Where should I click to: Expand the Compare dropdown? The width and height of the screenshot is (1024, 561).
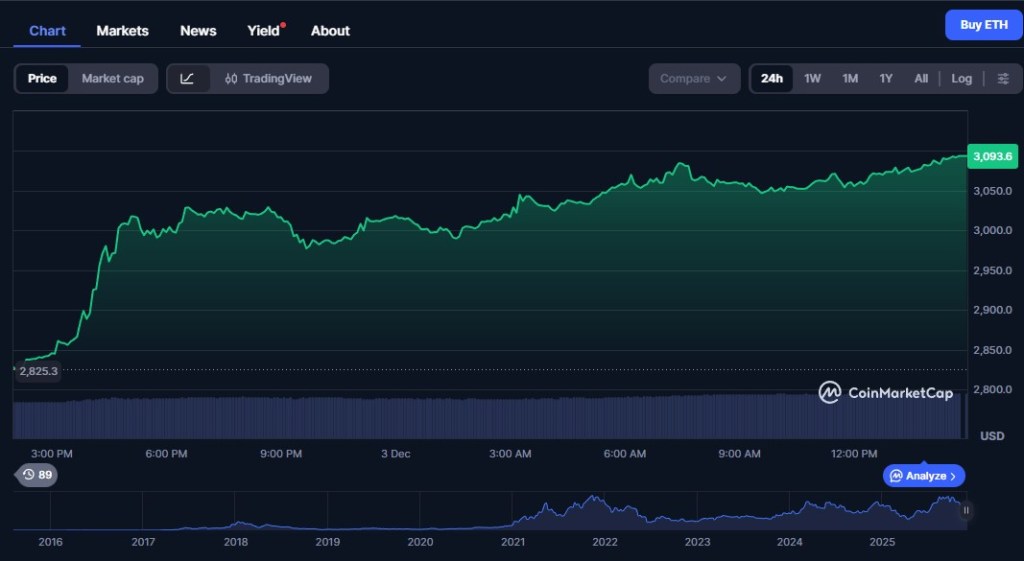pos(694,78)
